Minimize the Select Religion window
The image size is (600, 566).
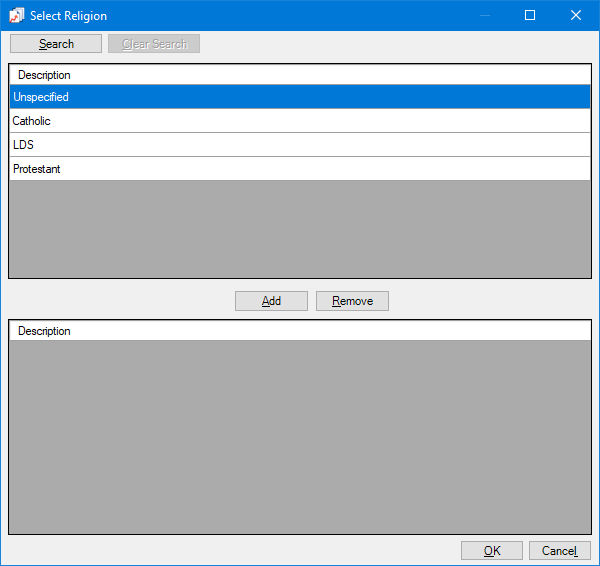[x=484, y=16]
